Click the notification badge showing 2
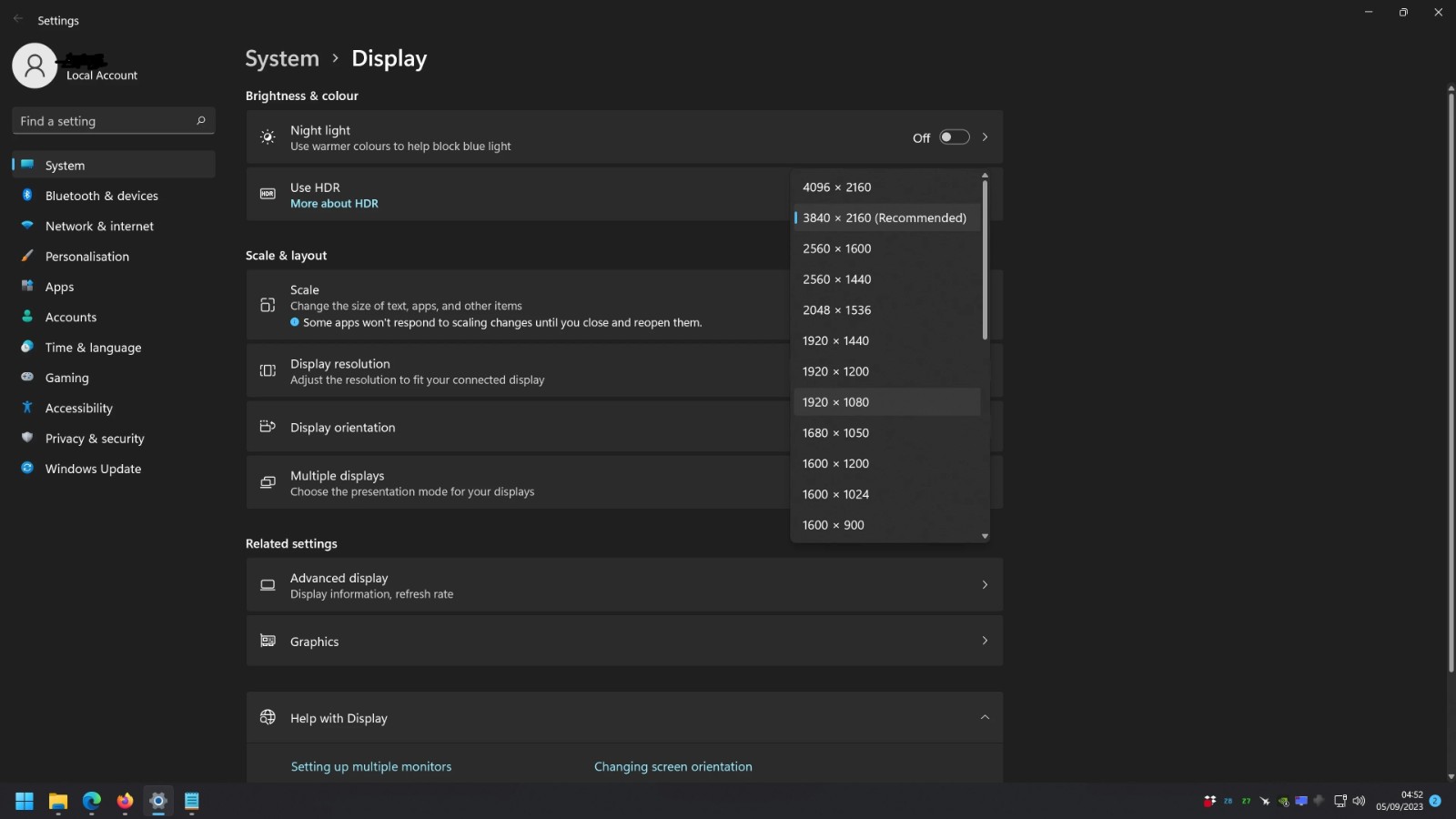This screenshot has height=819, width=1456. coord(1435,801)
